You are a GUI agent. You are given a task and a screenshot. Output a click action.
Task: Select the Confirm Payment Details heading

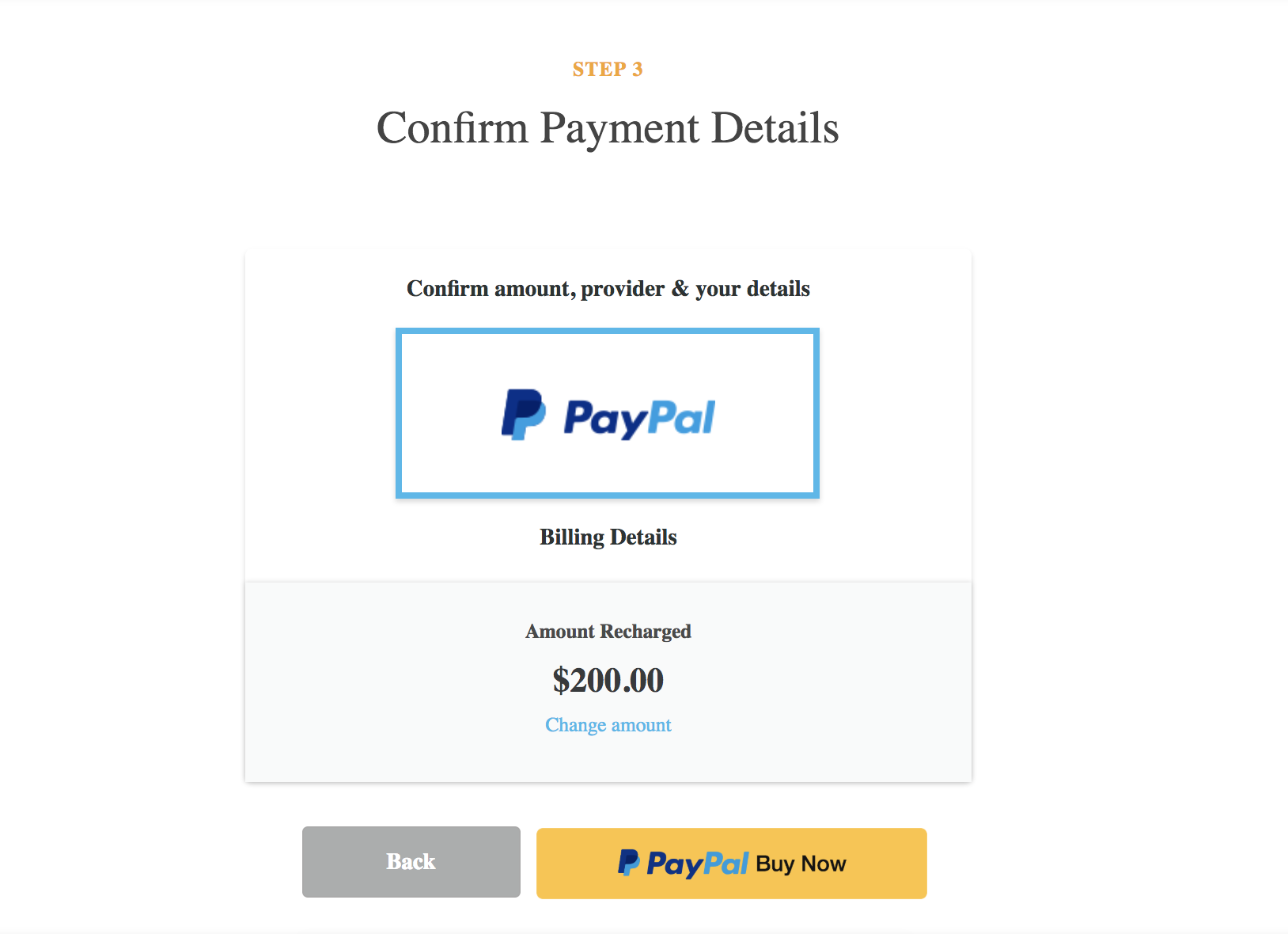click(609, 127)
